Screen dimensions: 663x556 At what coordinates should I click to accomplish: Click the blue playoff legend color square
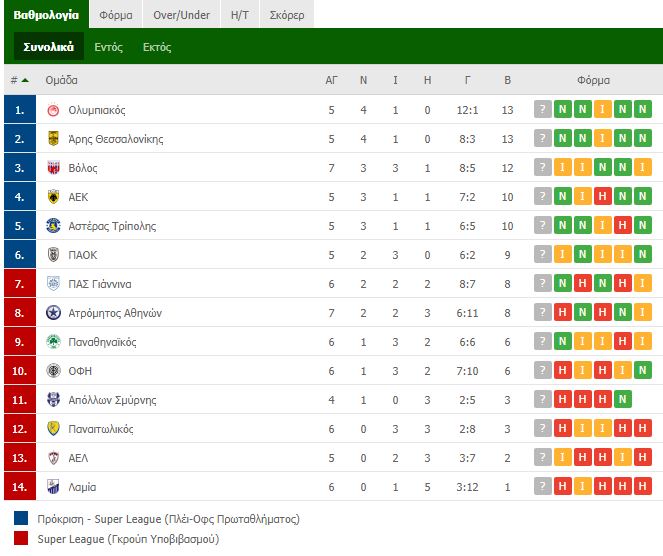coord(21,518)
